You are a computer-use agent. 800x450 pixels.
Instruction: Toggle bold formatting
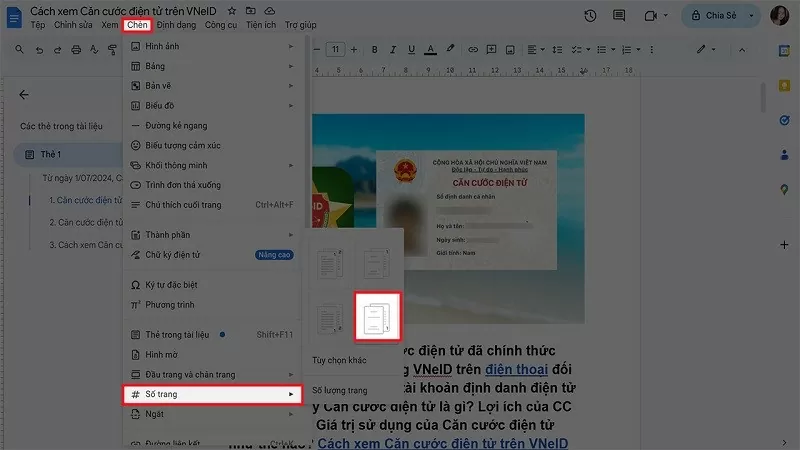374,49
